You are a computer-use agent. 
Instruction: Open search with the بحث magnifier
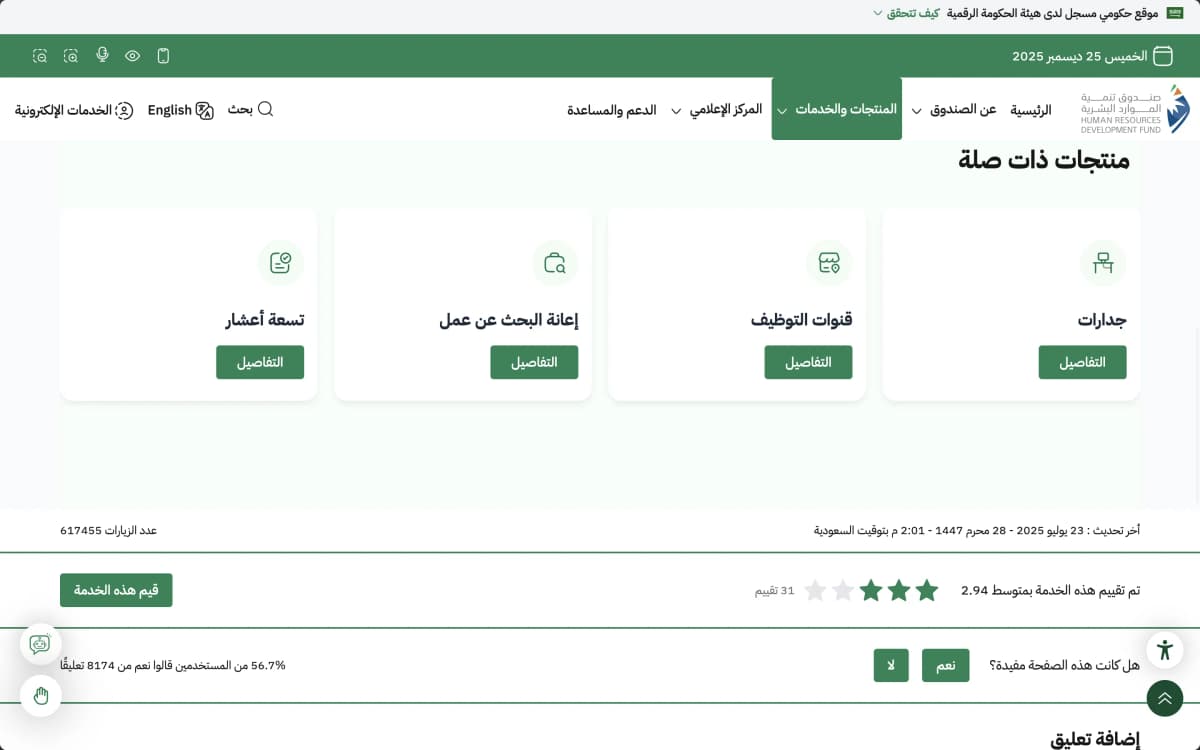pyautogui.click(x=250, y=109)
